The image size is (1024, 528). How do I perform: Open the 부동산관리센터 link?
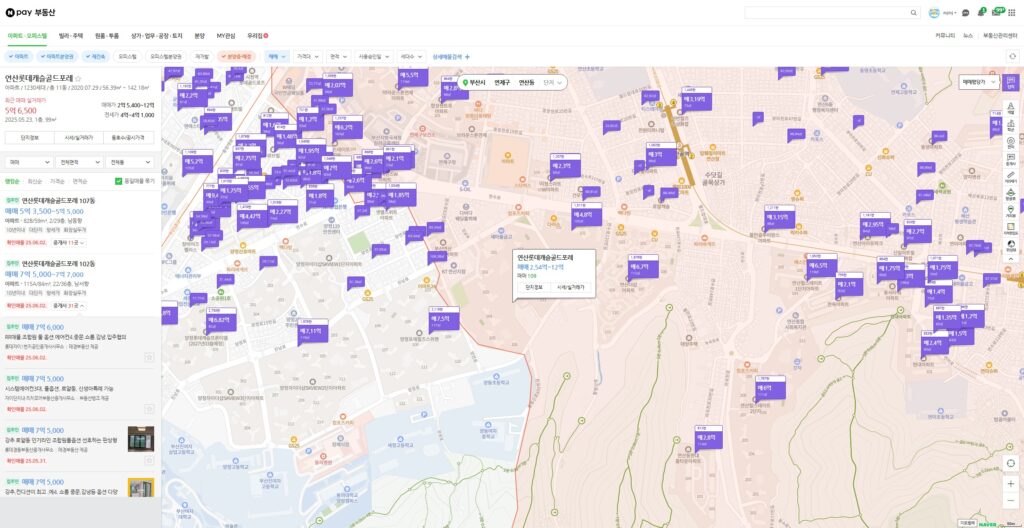coord(1000,35)
